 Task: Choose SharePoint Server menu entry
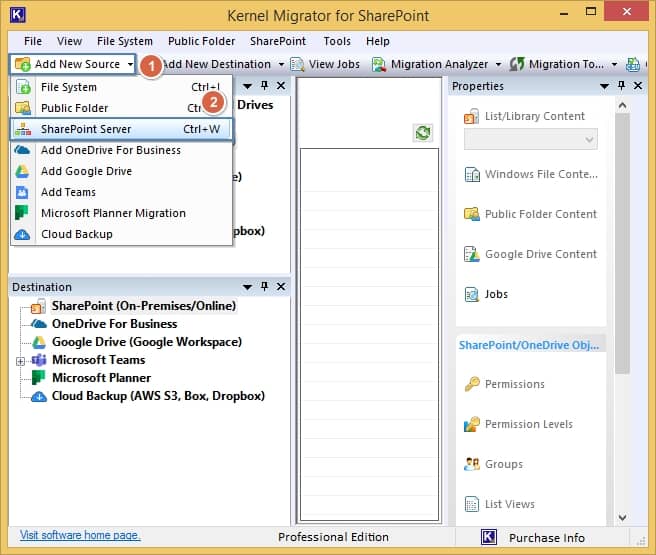121,129
